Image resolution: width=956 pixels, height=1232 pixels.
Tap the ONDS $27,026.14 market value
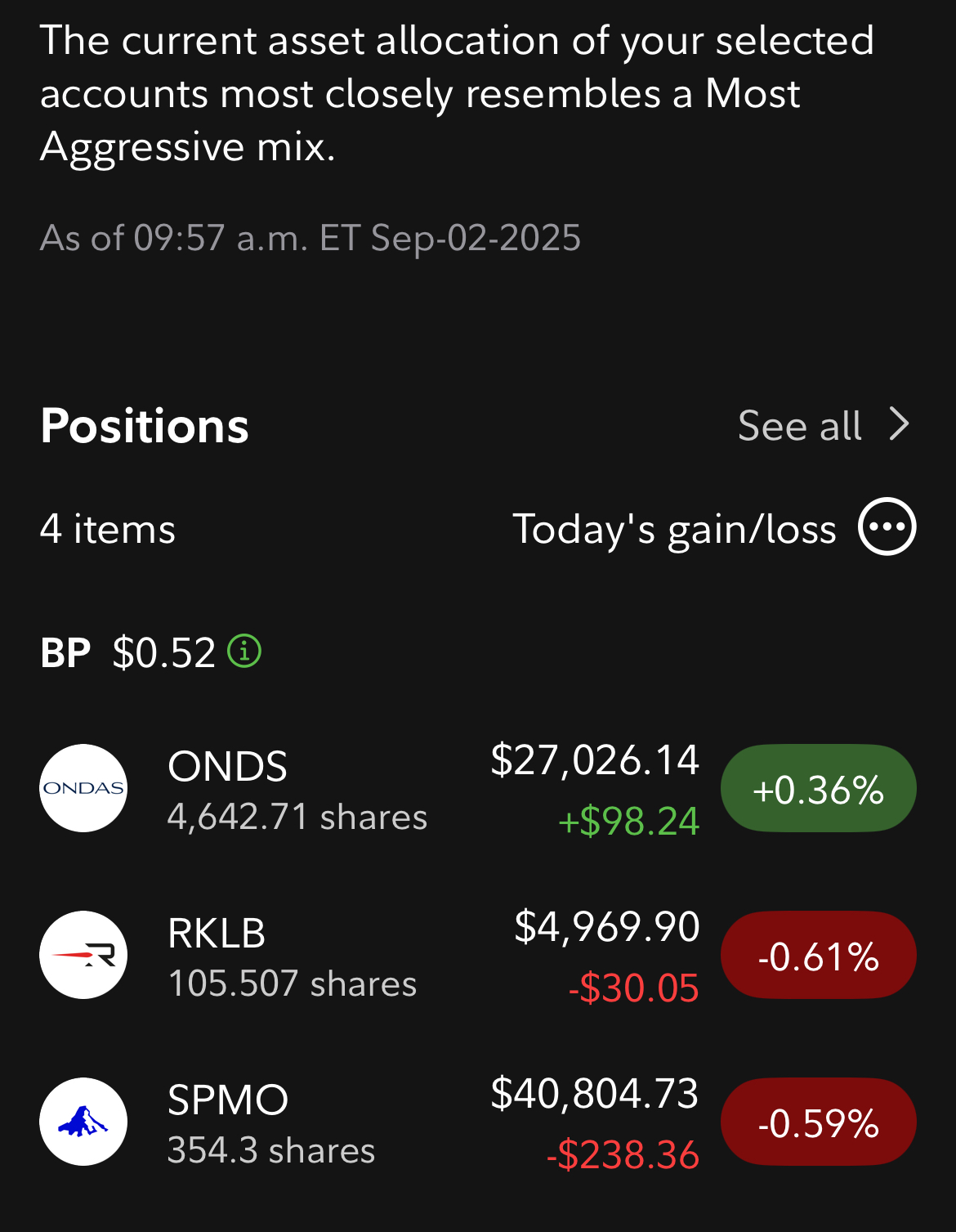[595, 760]
